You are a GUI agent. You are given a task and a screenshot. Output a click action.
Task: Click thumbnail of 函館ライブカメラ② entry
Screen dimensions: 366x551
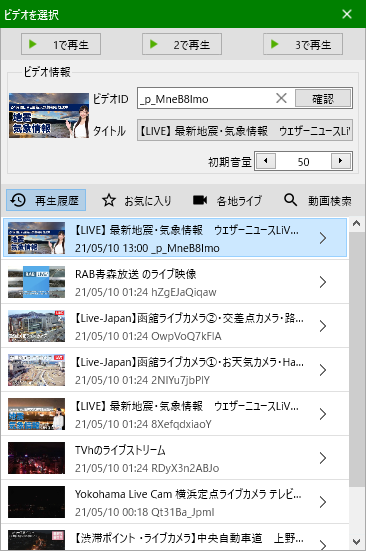point(37,326)
